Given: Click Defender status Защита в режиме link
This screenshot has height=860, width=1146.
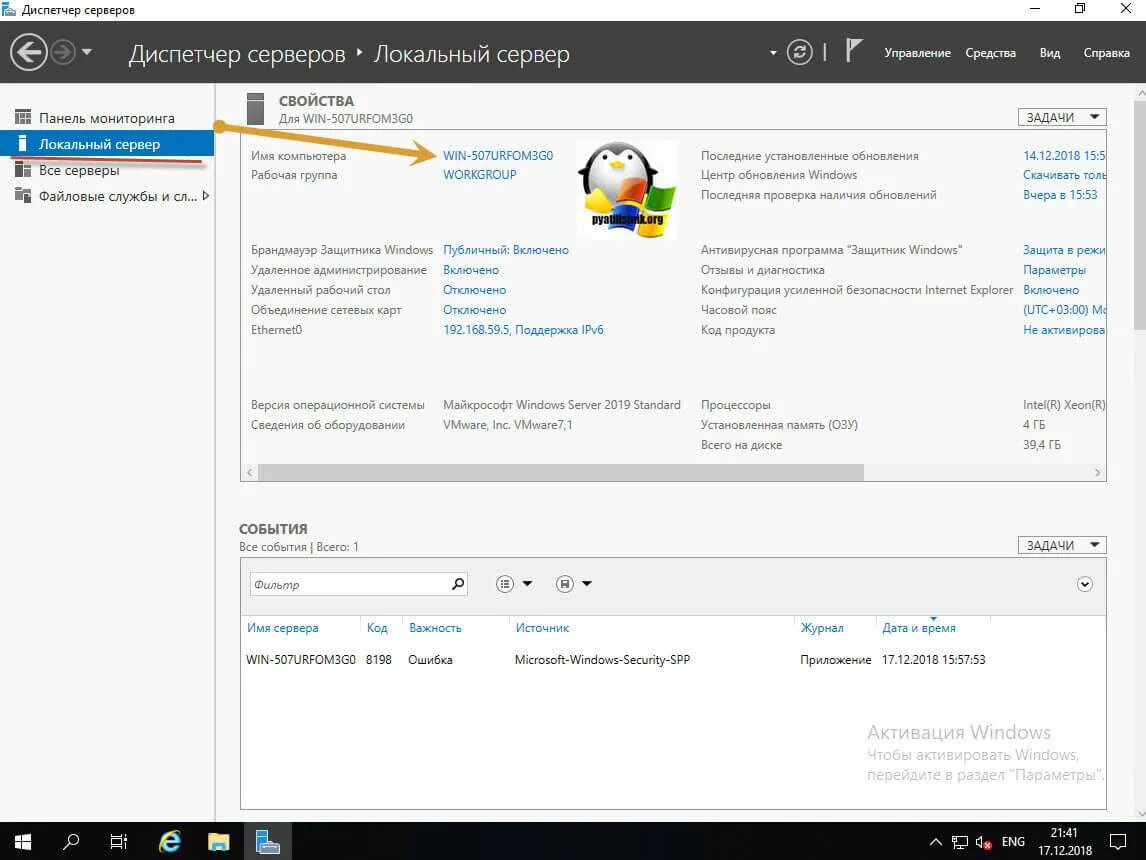Looking at the screenshot, I should click(x=1064, y=250).
